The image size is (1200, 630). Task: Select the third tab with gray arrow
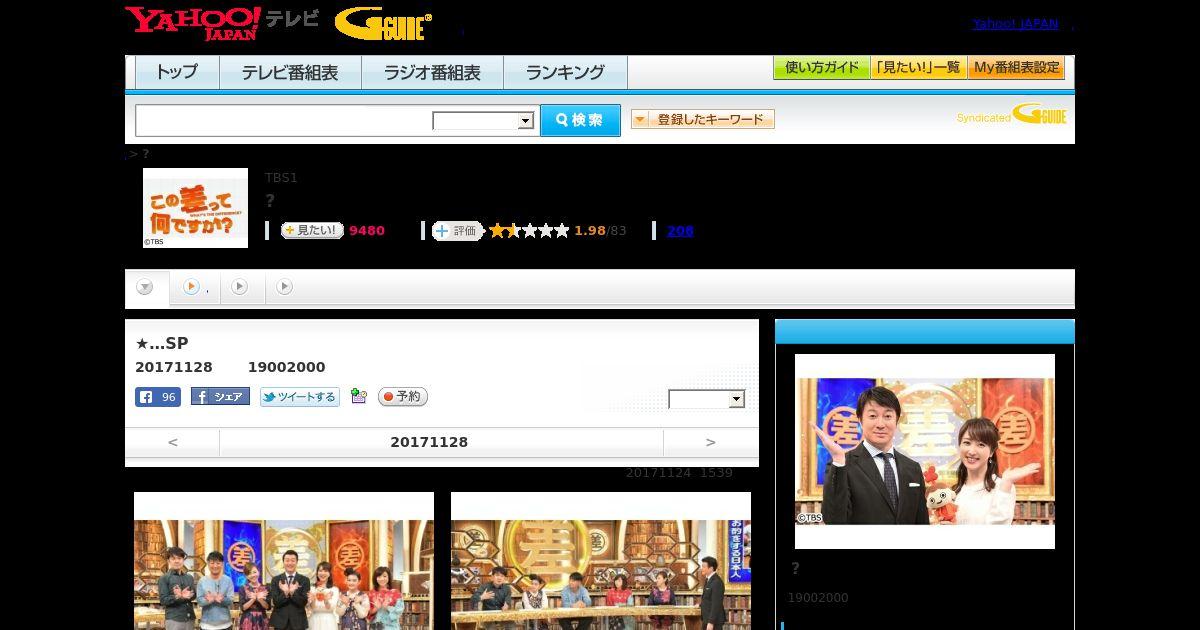pos(240,287)
